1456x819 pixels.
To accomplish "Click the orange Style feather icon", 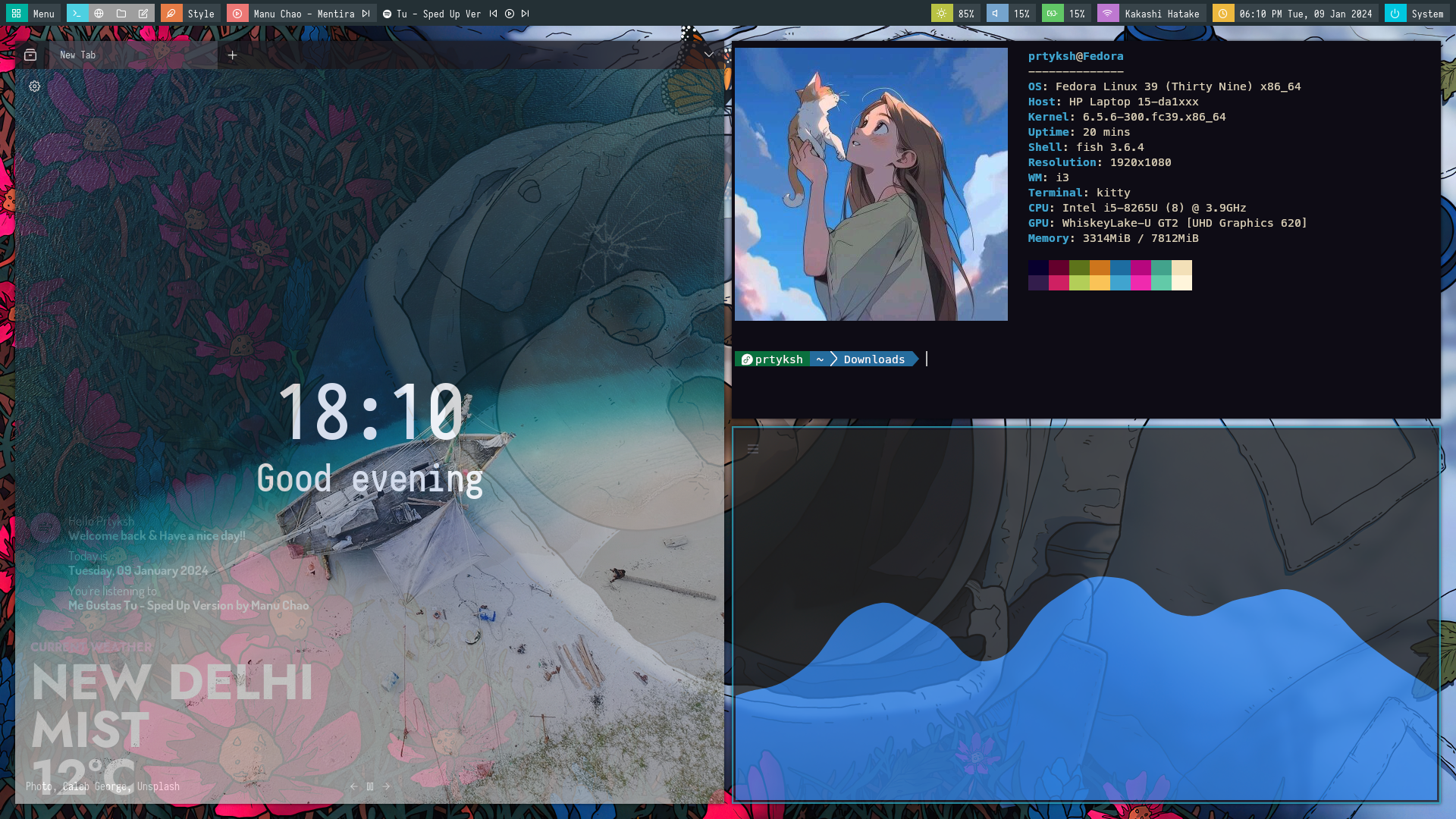I will [x=171, y=14].
